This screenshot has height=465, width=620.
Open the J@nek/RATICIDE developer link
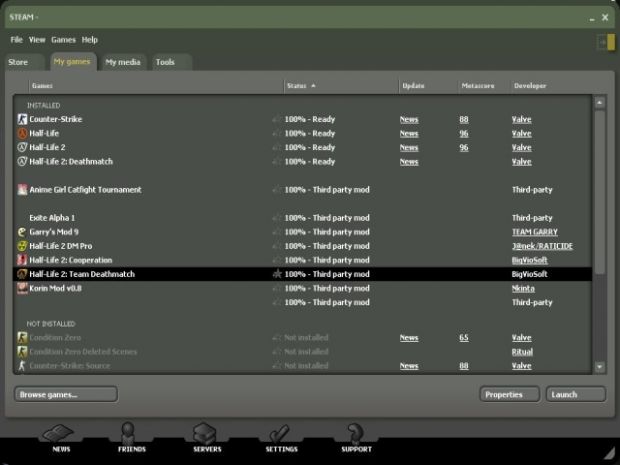point(542,246)
